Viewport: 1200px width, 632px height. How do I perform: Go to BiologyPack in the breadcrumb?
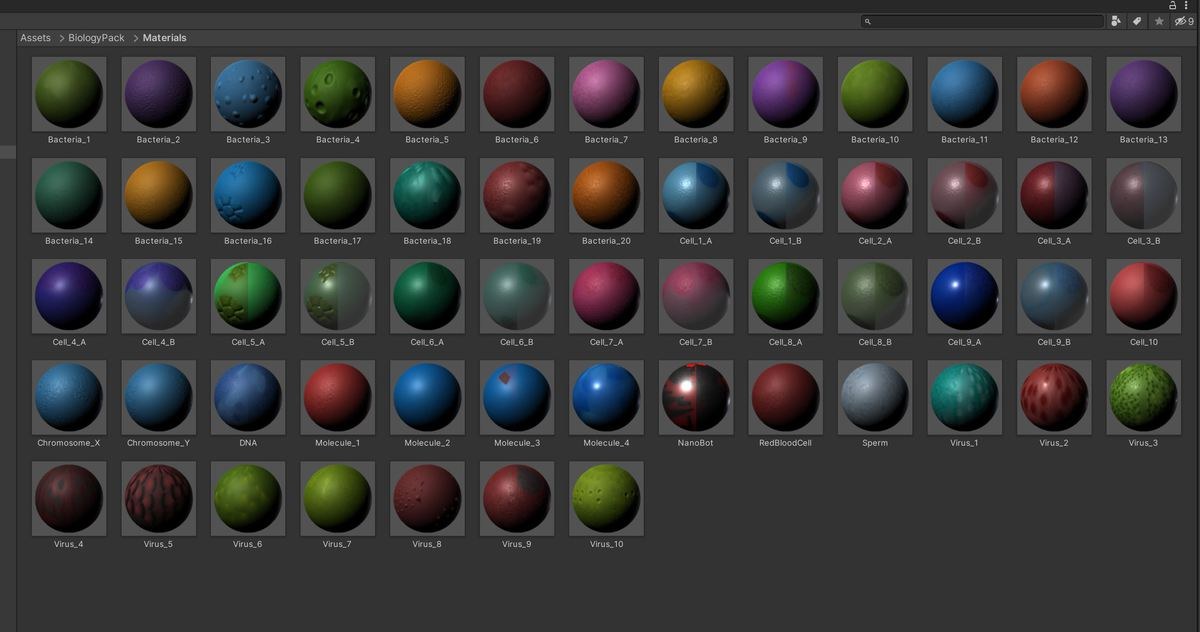(x=97, y=38)
